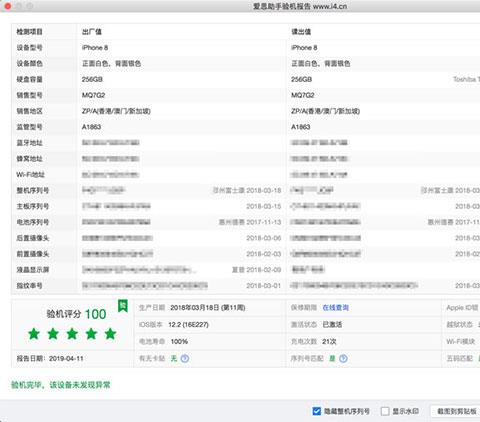Click 2018-03-15 date in 主板序列号 row
This screenshot has height=422, width=480.
pos(264,206)
